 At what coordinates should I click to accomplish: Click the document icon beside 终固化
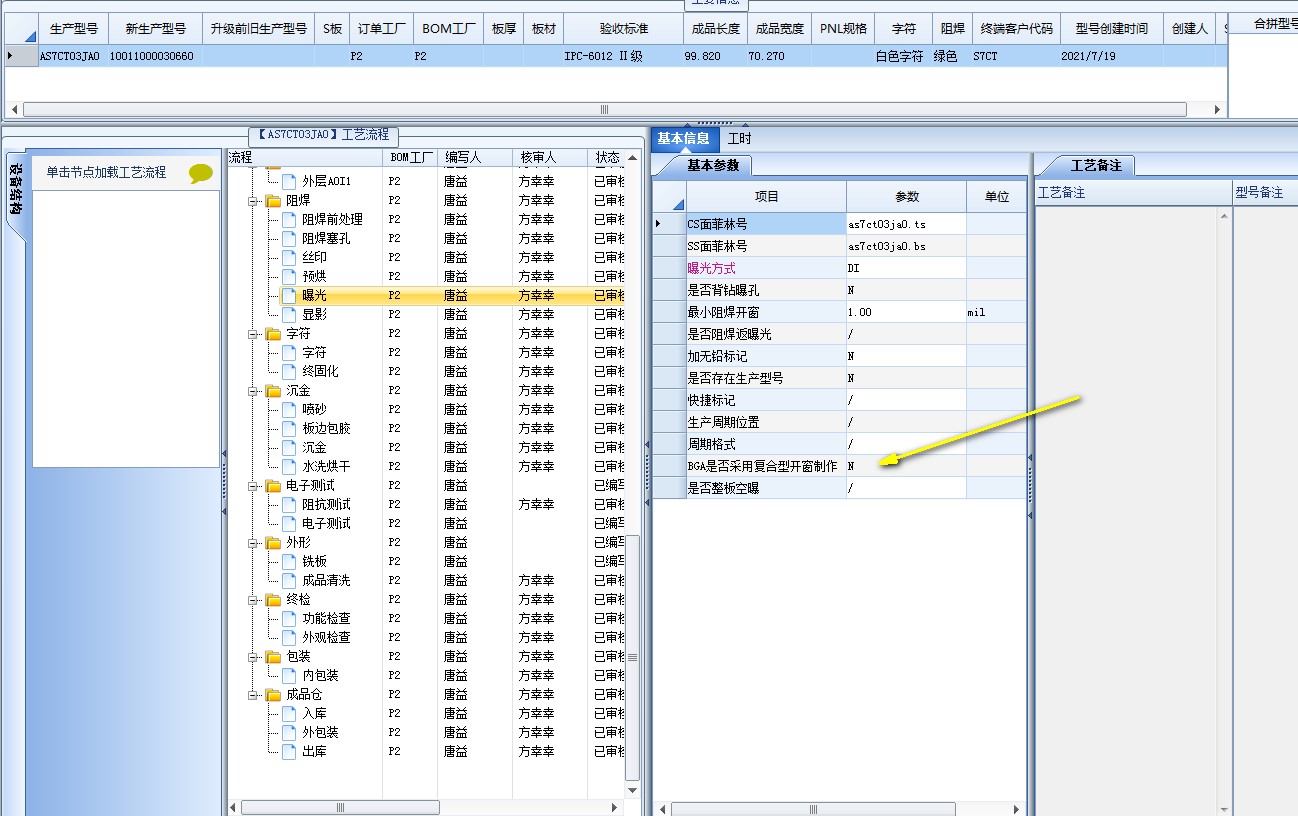[289, 372]
